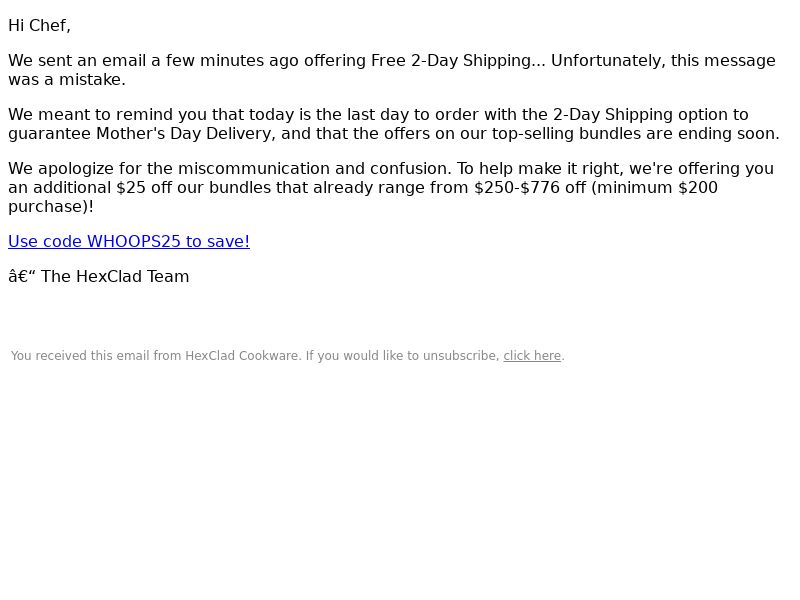
Task: Click the 'Unfortunately, this message' phrase
Action: click(x=663, y=61)
